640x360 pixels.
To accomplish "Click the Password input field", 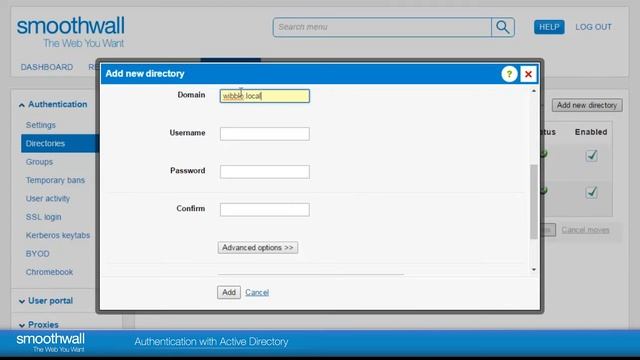I will [x=264, y=172].
